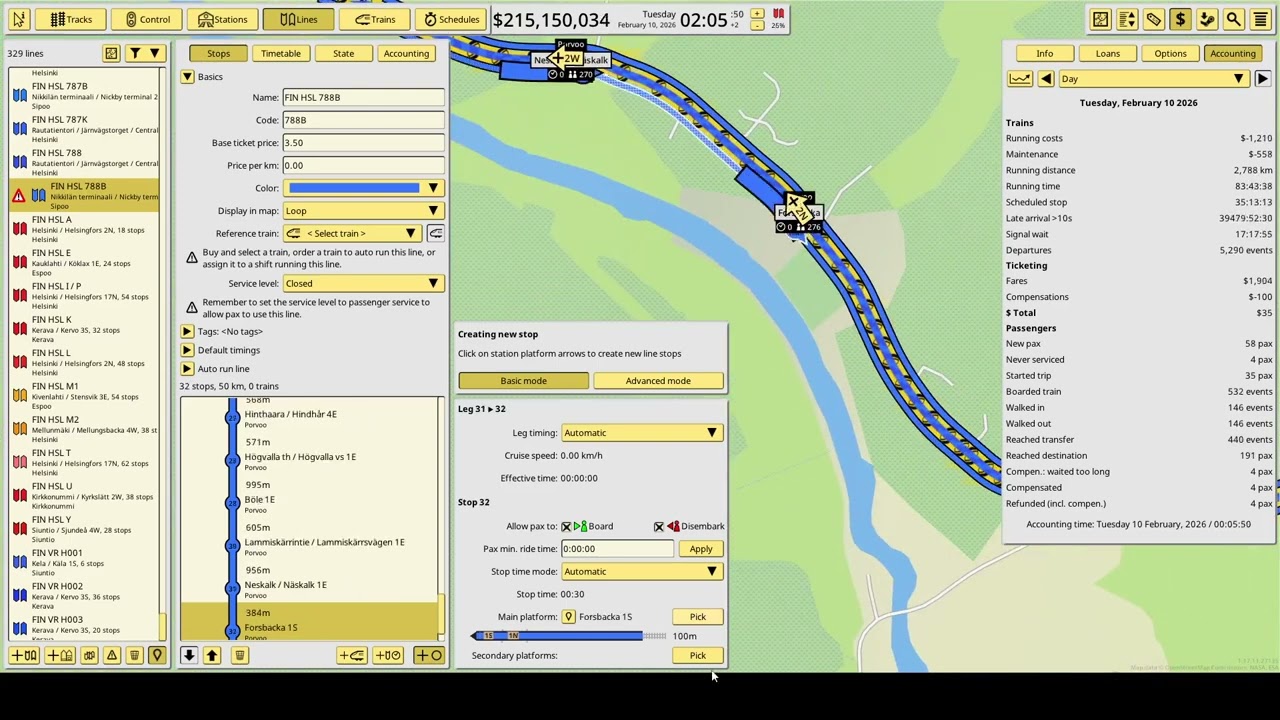Expand Auto run line section

187,369
